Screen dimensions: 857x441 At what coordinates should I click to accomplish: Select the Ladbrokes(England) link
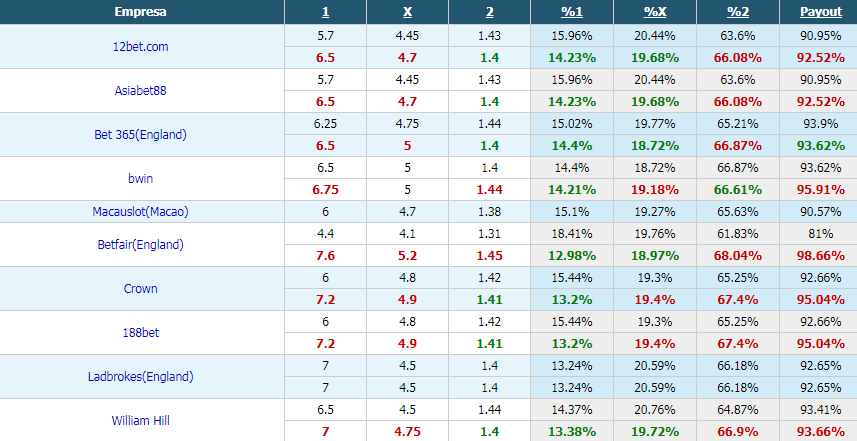click(140, 377)
